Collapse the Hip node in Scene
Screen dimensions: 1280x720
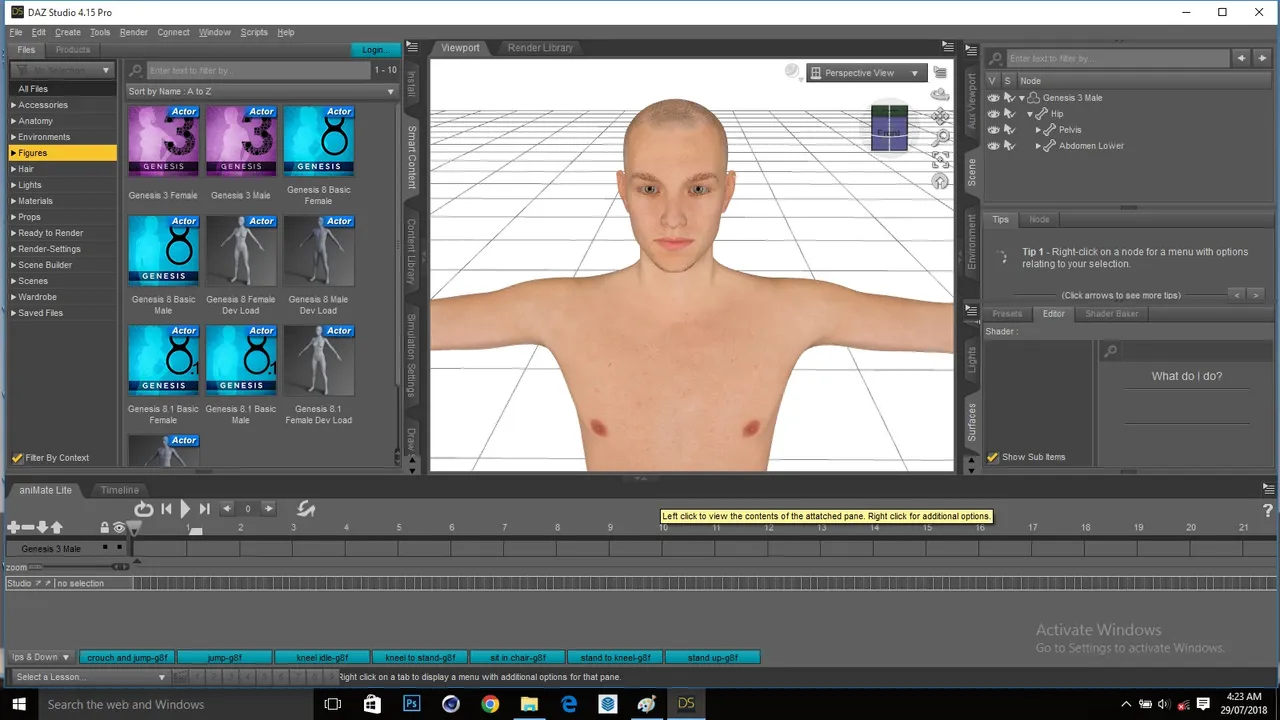pyautogui.click(x=1030, y=114)
